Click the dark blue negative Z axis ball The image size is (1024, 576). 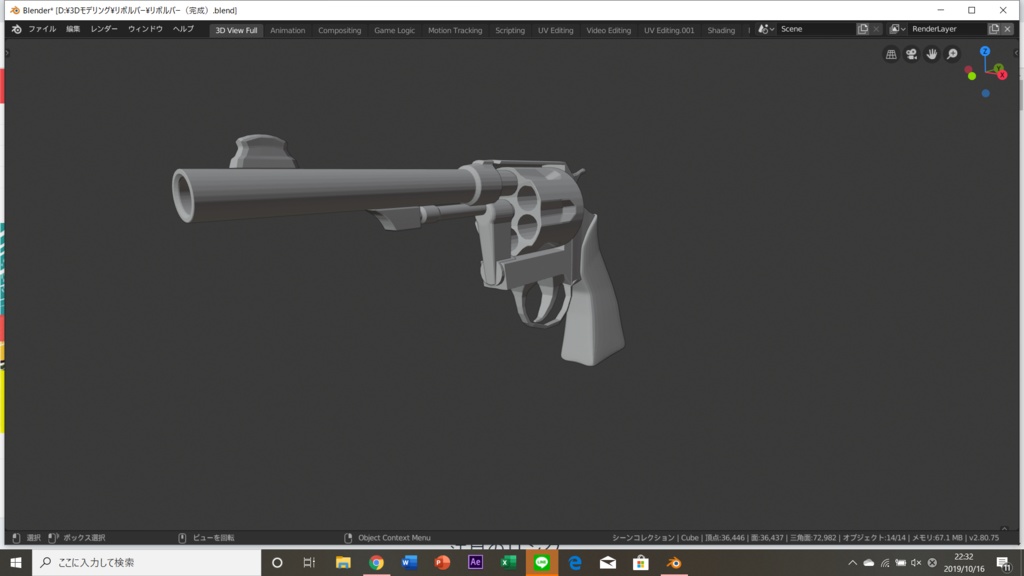985,94
